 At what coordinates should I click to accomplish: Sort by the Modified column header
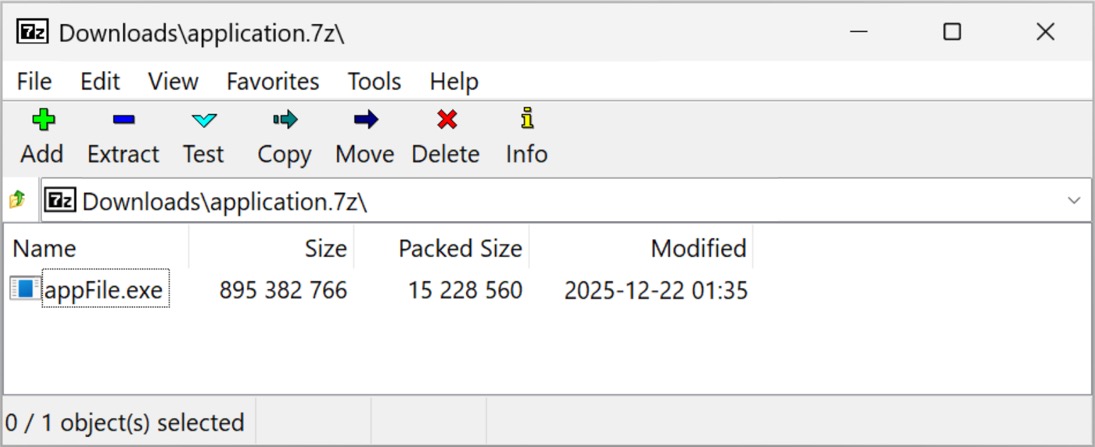pyautogui.click(x=698, y=248)
